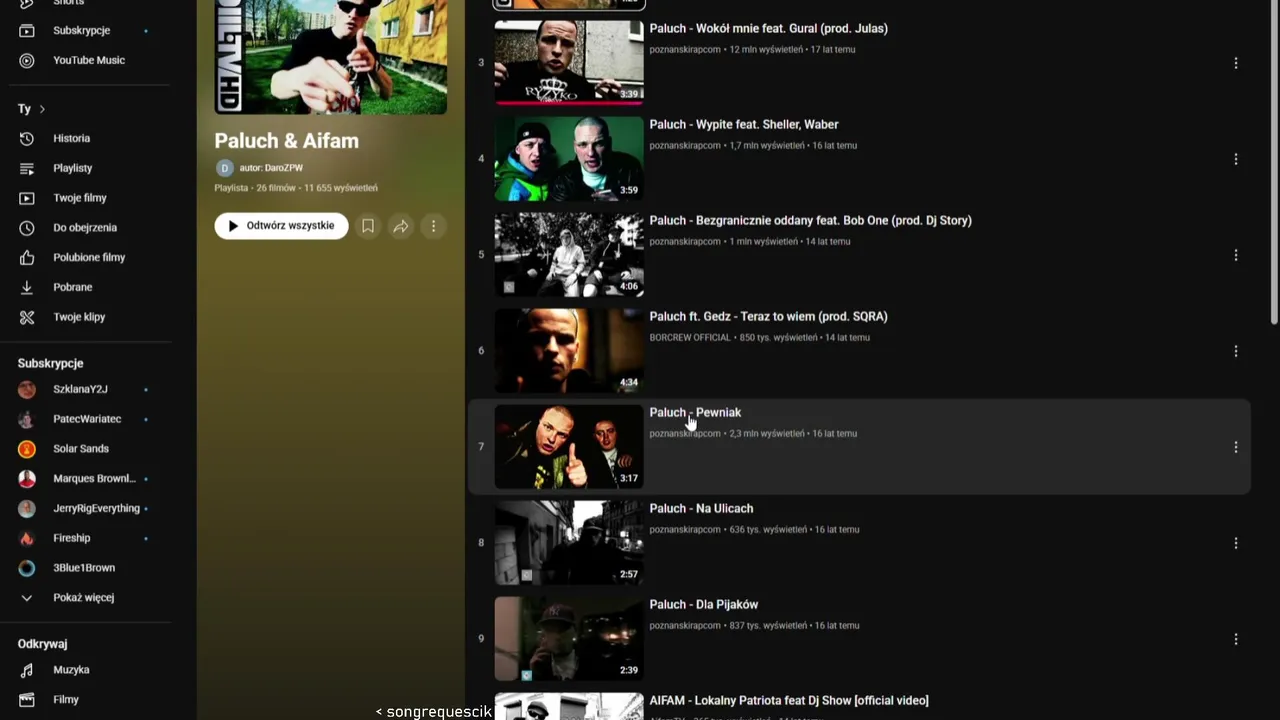Open Pobrane downloads section

[85, 287]
